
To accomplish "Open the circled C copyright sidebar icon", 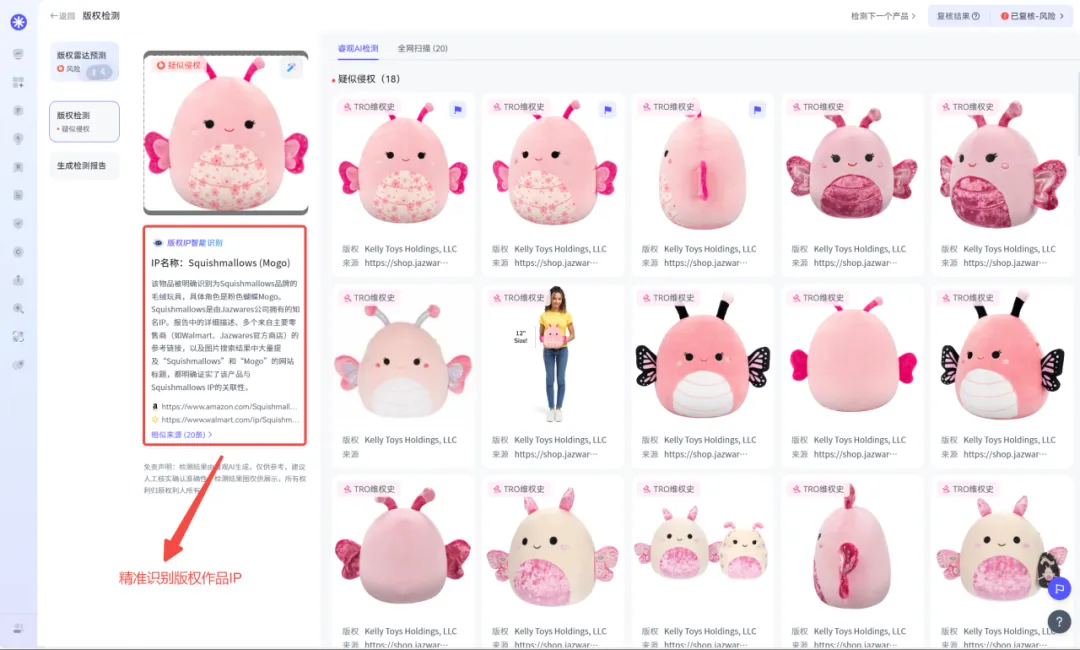I will click(19, 252).
